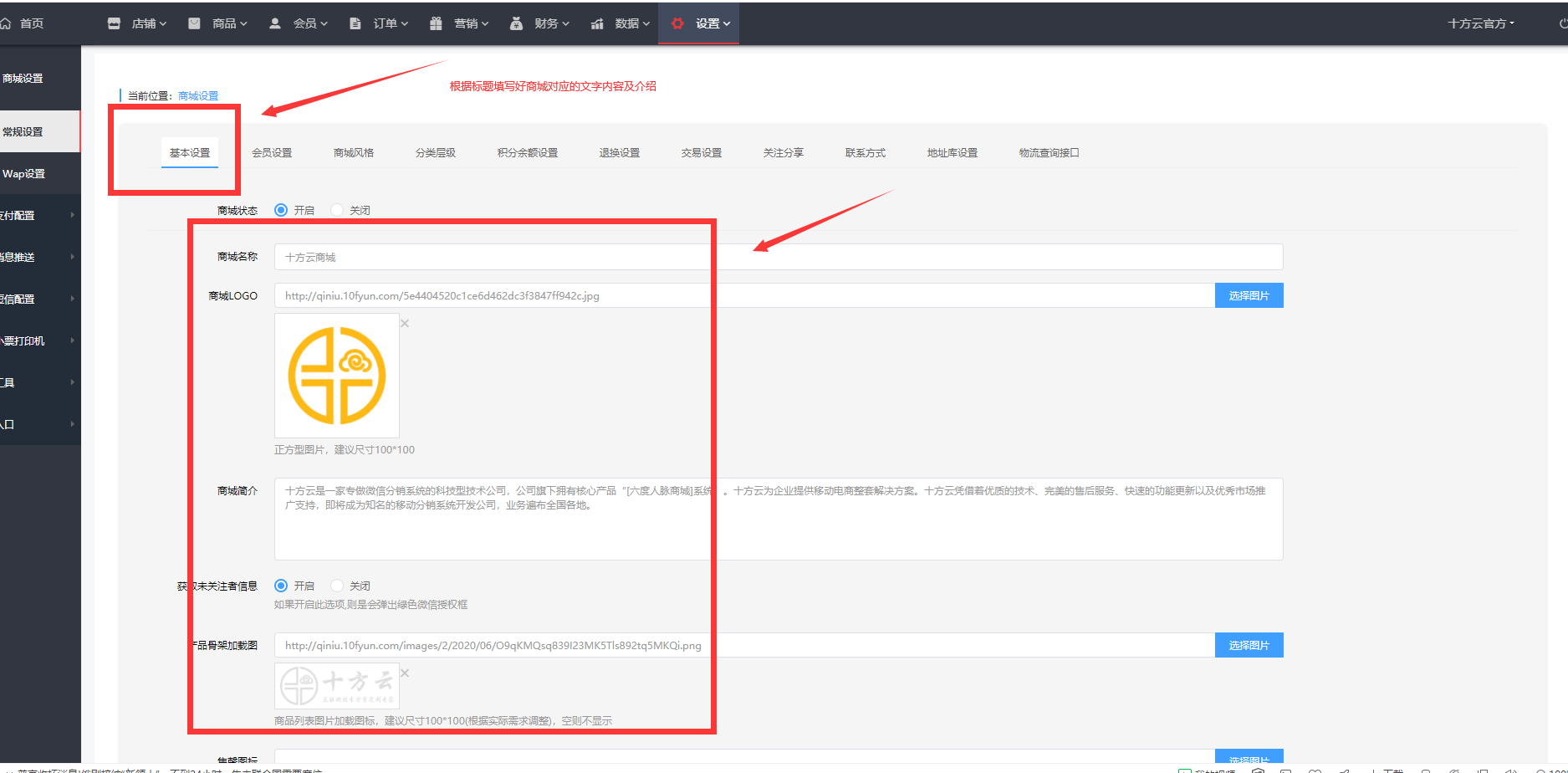Click the store icon beside 店铺
This screenshot has height=773, width=1568.
115,23
